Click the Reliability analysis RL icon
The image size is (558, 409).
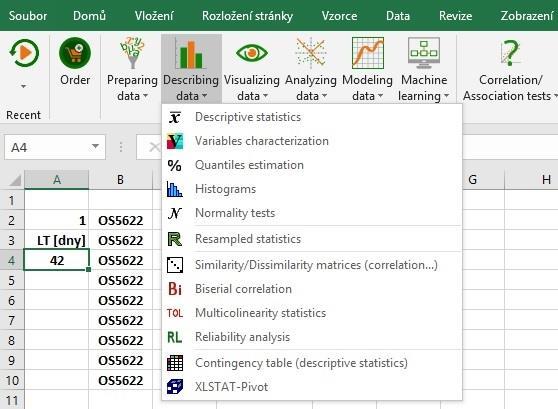[175, 337]
